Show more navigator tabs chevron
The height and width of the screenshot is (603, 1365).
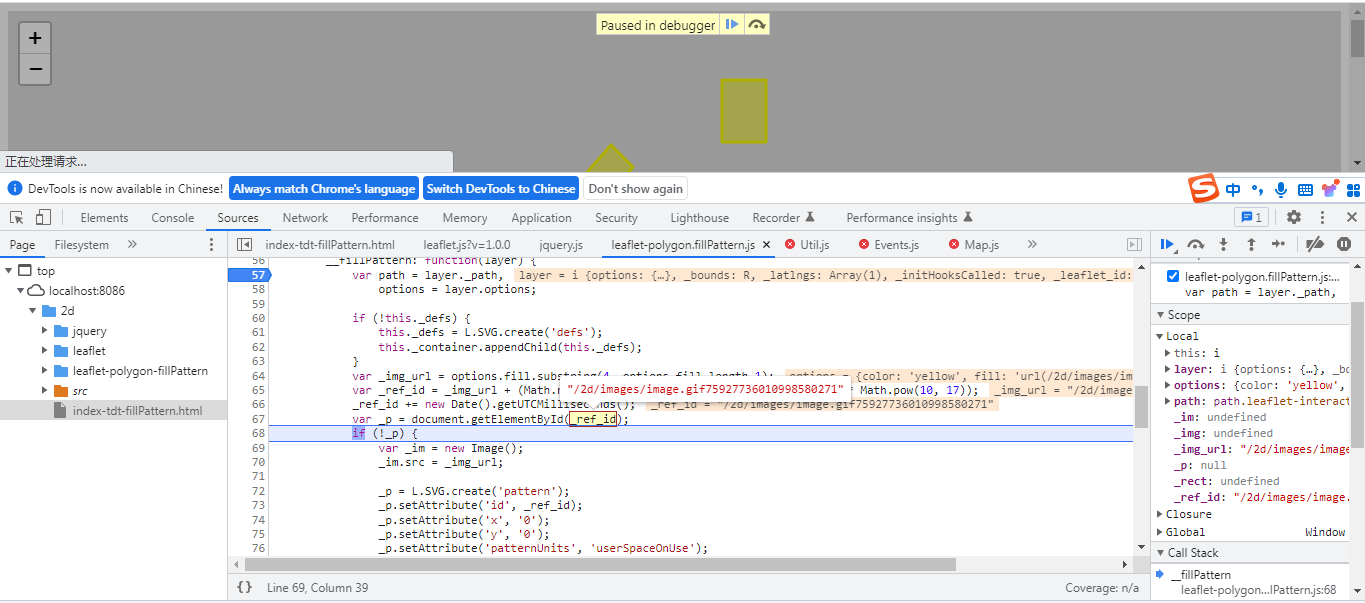point(132,244)
